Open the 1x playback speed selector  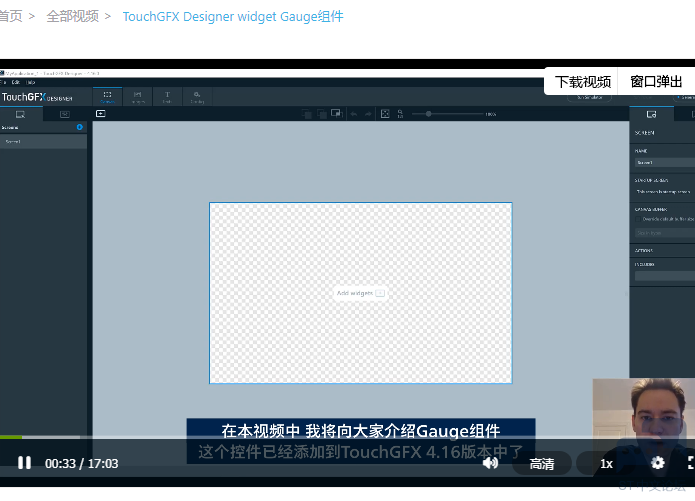(606, 464)
